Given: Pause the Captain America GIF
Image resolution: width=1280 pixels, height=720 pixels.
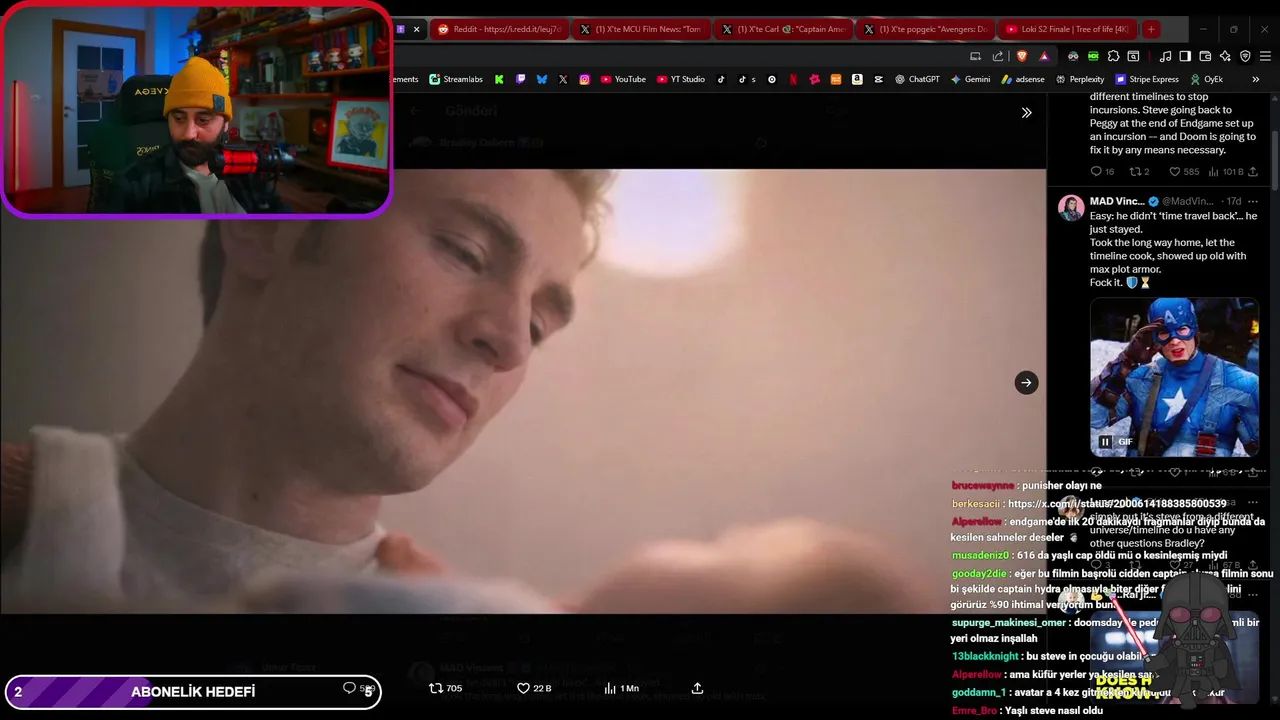Looking at the screenshot, I should [x=1105, y=441].
